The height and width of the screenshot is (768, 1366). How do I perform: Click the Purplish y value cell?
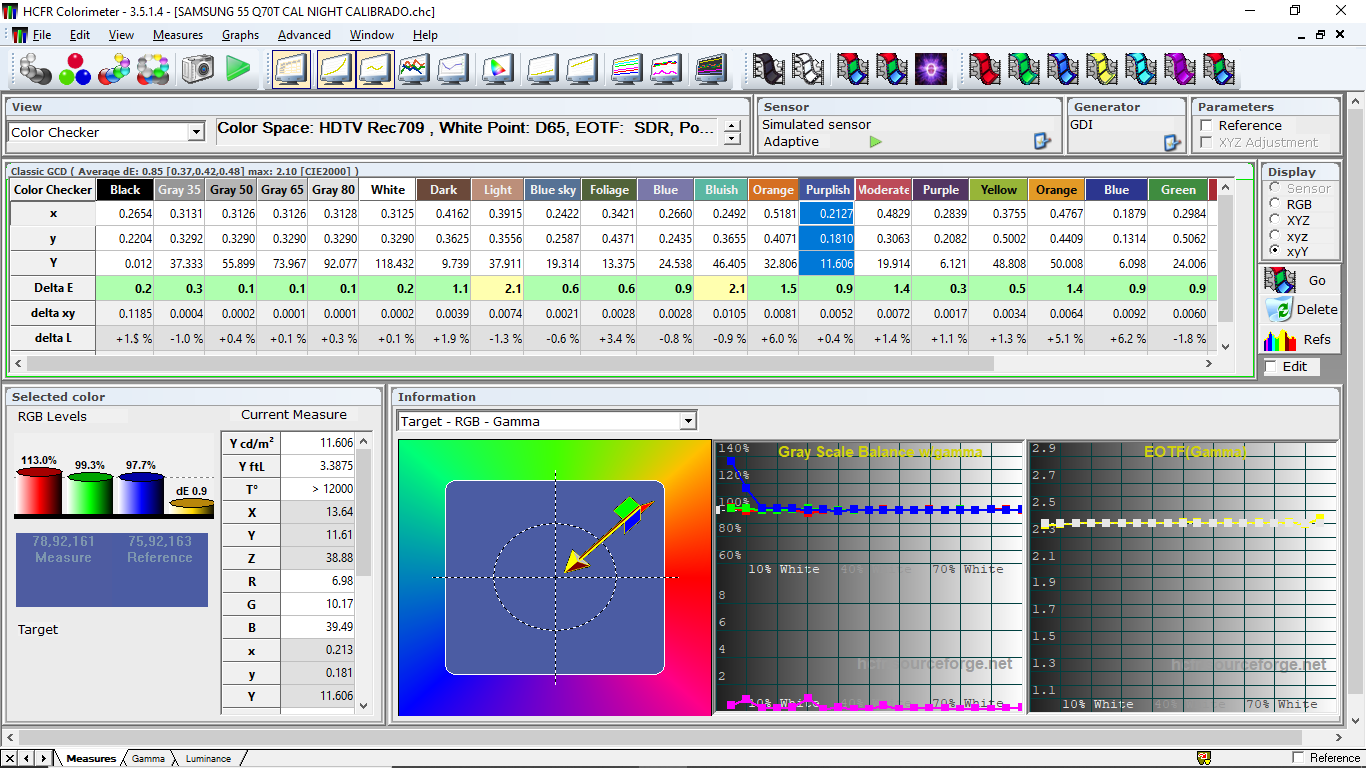(826, 239)
